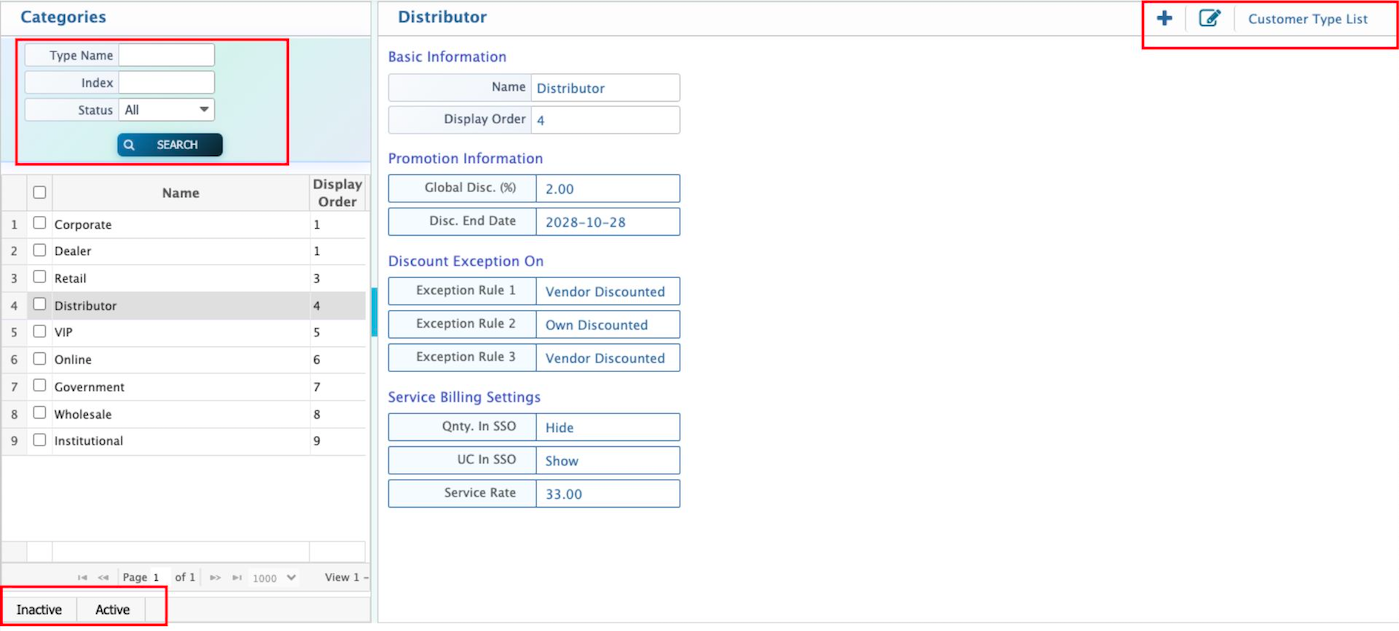Click the plus icon to add customer type

tap(1164, 19)
